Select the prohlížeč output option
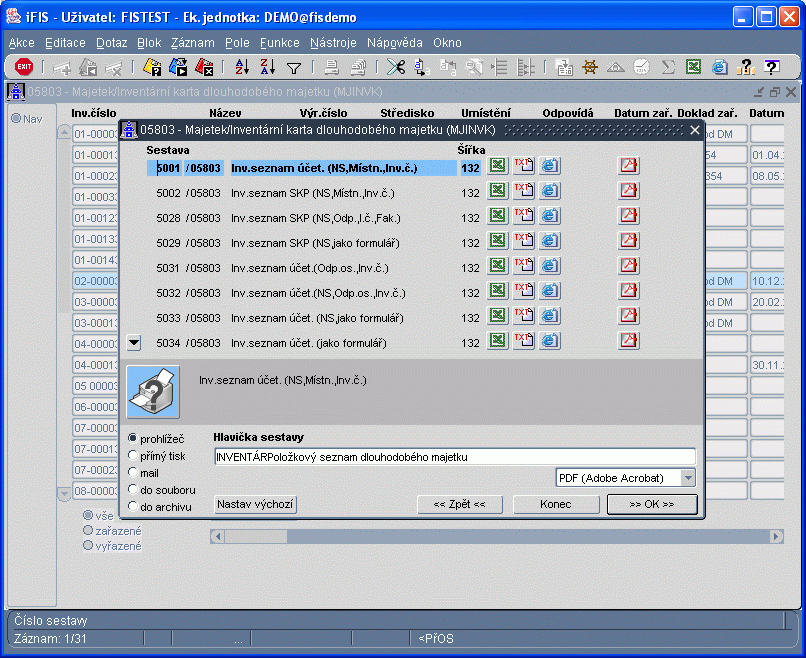This screenshot has height=658, width=806. coord(133,438)
